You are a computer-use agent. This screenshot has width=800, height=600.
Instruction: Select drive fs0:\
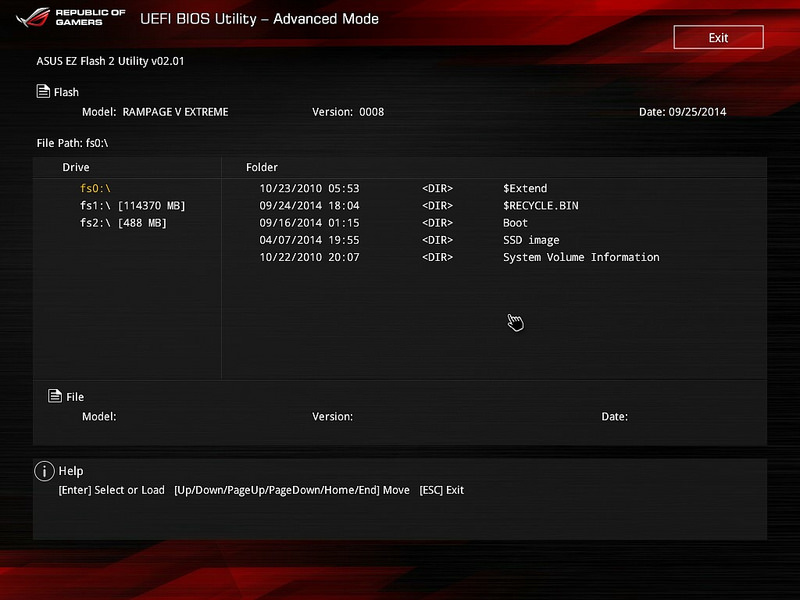pos(95,188)
